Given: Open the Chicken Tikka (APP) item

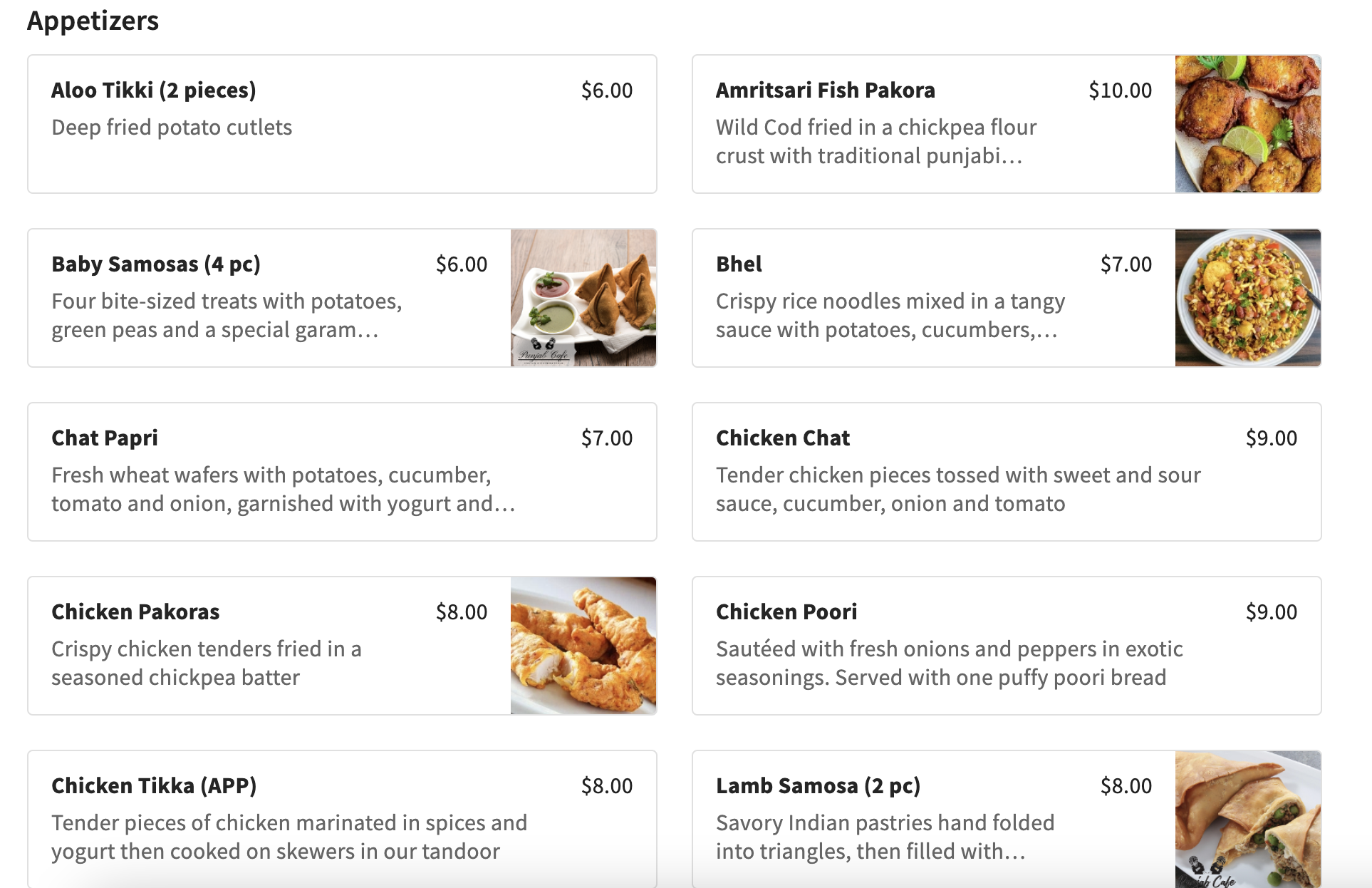Looking at the screenshot, I should [x=154, y=786].
